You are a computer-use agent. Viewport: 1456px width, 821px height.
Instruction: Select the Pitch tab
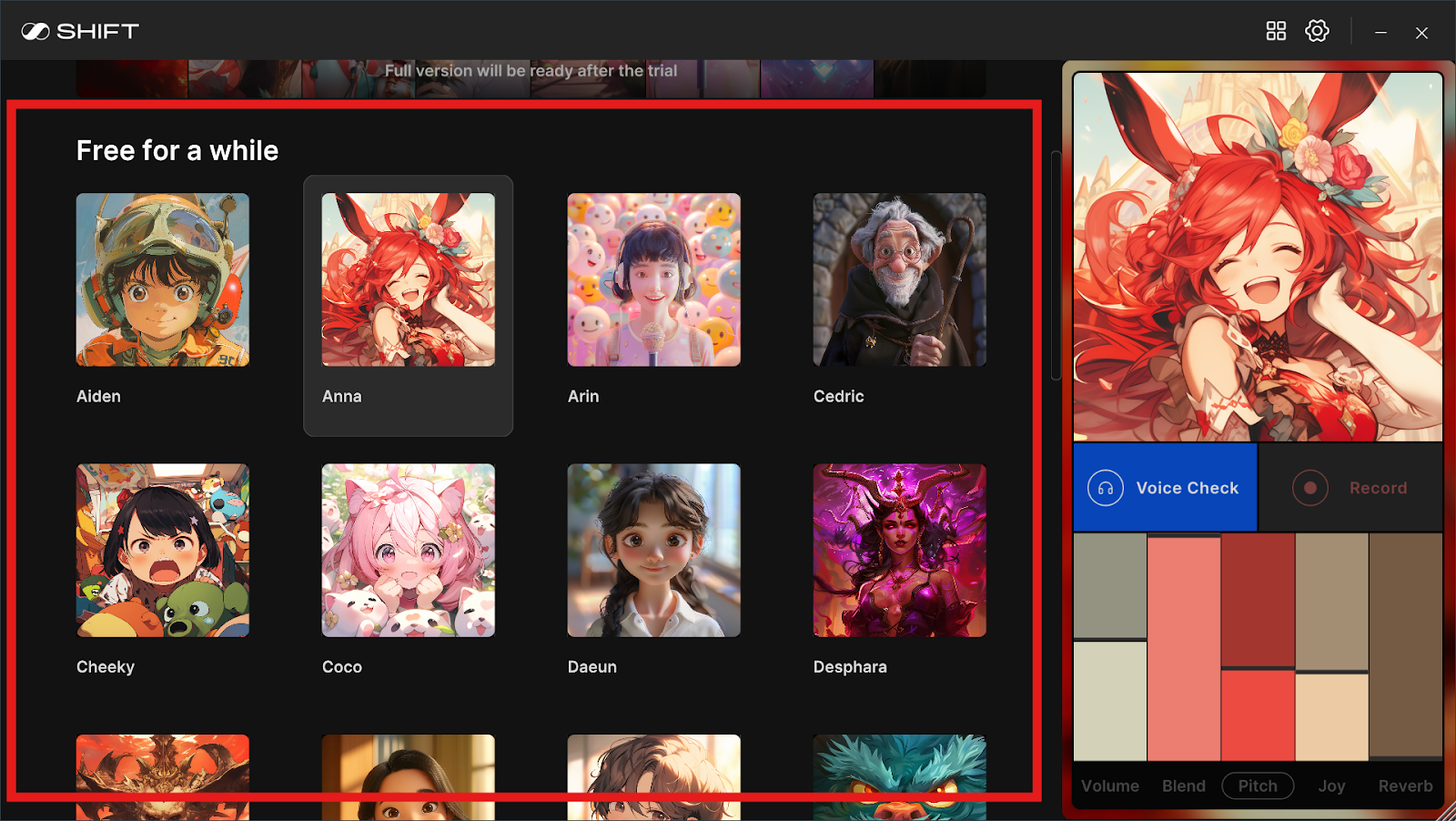point(1258,786)
